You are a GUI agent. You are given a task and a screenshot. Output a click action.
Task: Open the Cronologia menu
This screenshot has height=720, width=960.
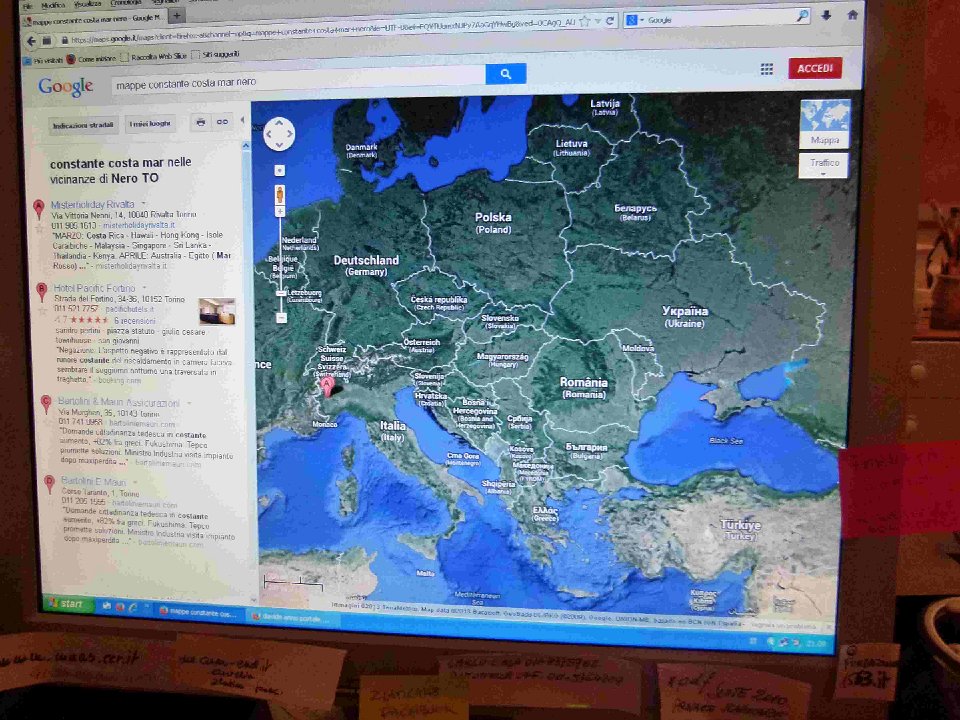pos(126,3)
